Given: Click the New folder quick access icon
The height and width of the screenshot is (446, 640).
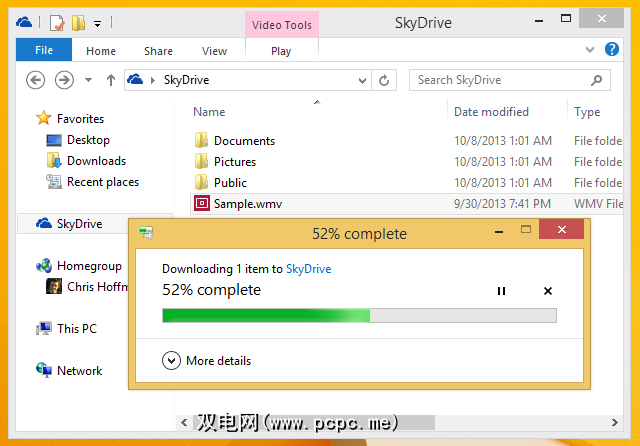Looking at the screenshot, I should pyautogui.click(x=78, y=23).
